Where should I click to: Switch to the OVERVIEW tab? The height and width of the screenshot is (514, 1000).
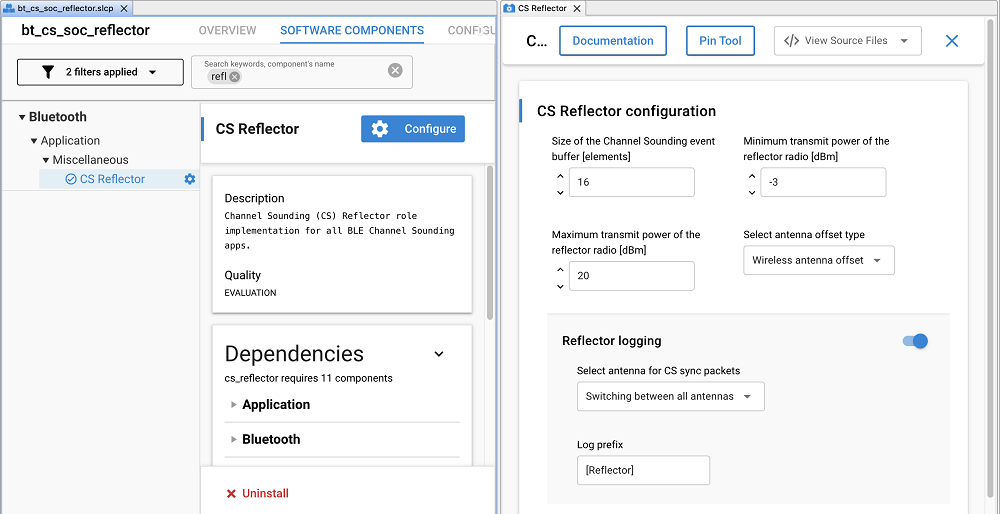[228, 31]
